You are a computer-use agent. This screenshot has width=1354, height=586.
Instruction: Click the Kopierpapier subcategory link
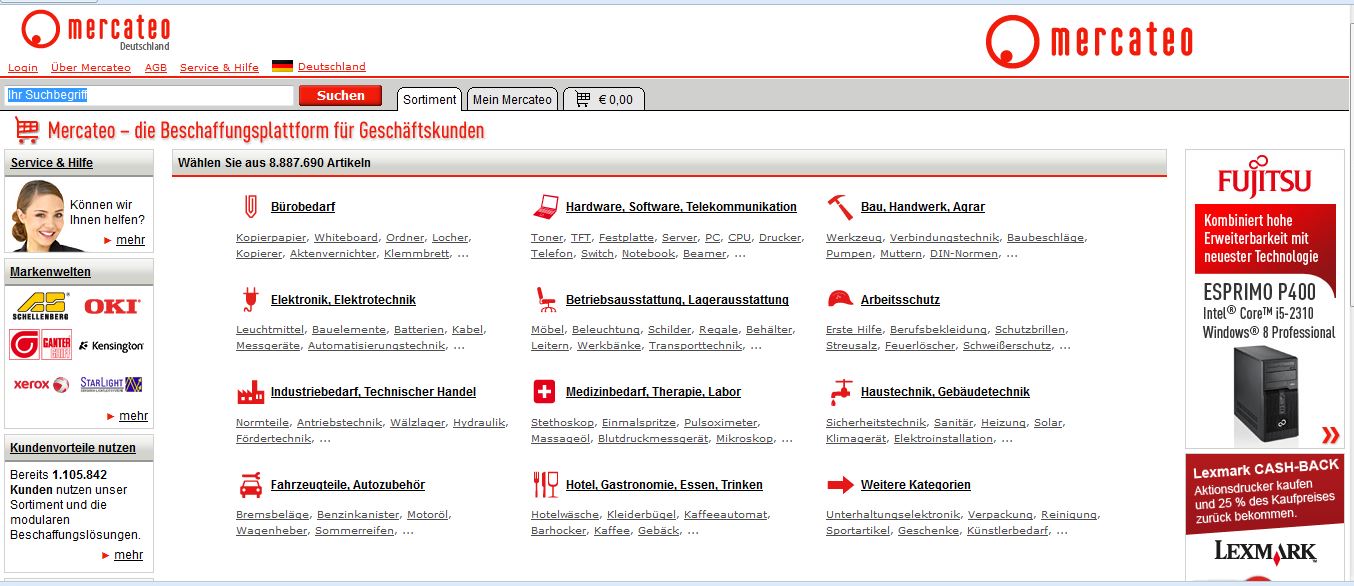point(271,238)
